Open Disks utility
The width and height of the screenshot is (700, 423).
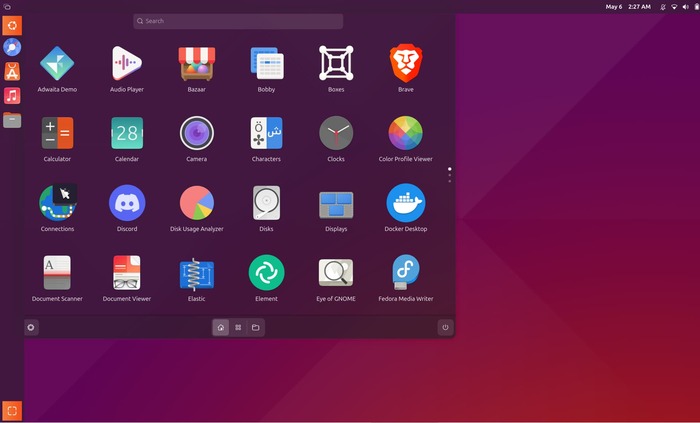pyautogui.click(x=267, y=203)
